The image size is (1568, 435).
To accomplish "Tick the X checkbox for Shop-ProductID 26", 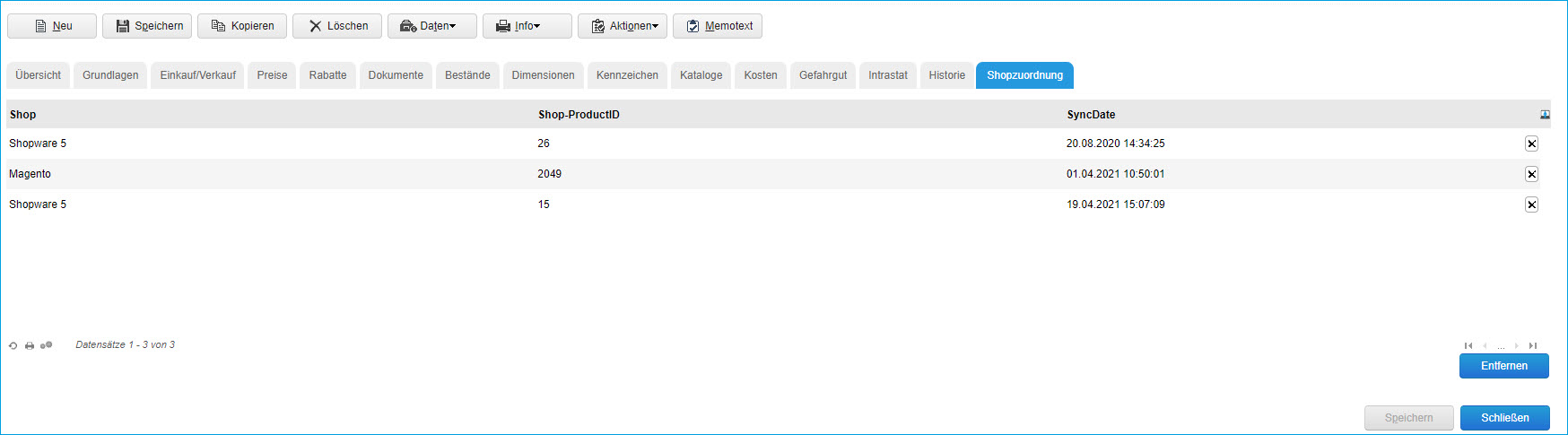I will tap(1531, 144).
